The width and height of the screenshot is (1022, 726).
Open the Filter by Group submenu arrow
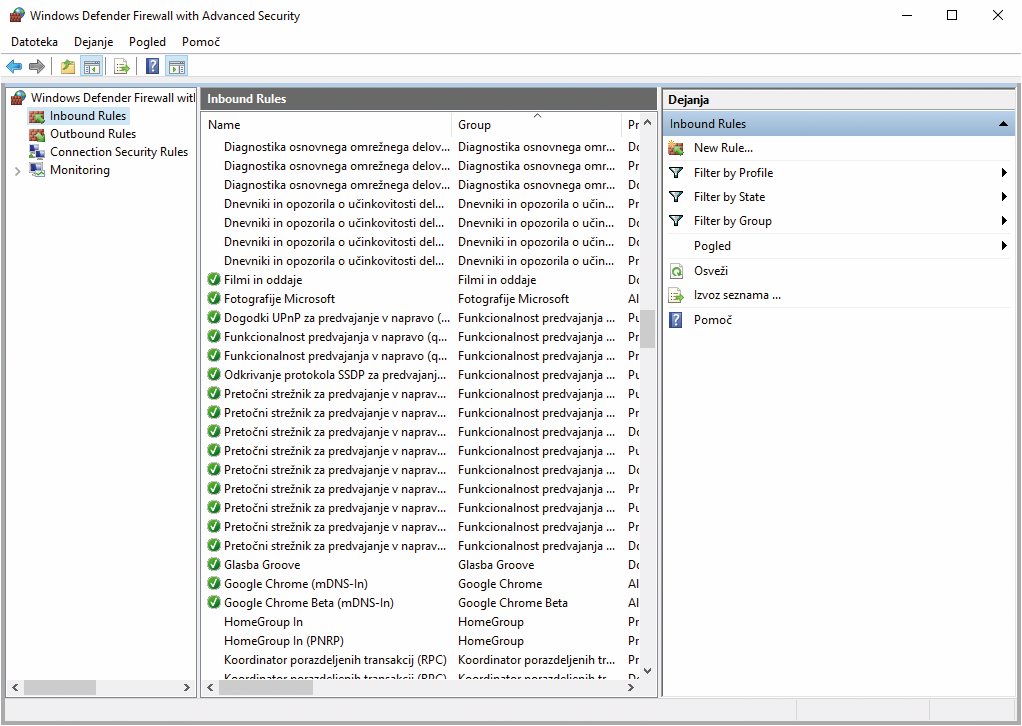click(x=1004, y=221)
